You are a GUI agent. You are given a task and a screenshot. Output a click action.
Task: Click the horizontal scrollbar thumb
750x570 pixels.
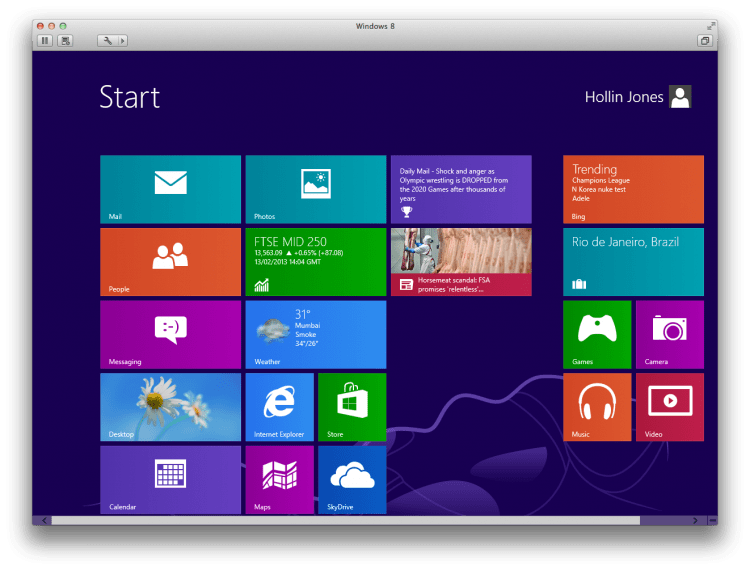[x=345, y=520]
